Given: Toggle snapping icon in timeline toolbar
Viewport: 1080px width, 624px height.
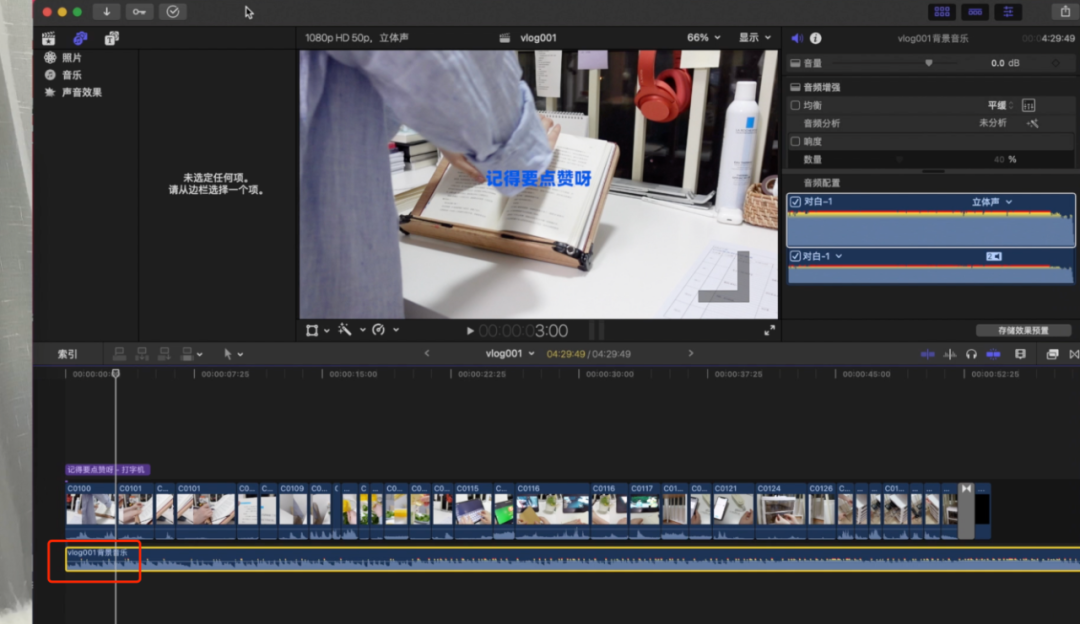Looking at the screenshot, I should click(x=993, y=354).
